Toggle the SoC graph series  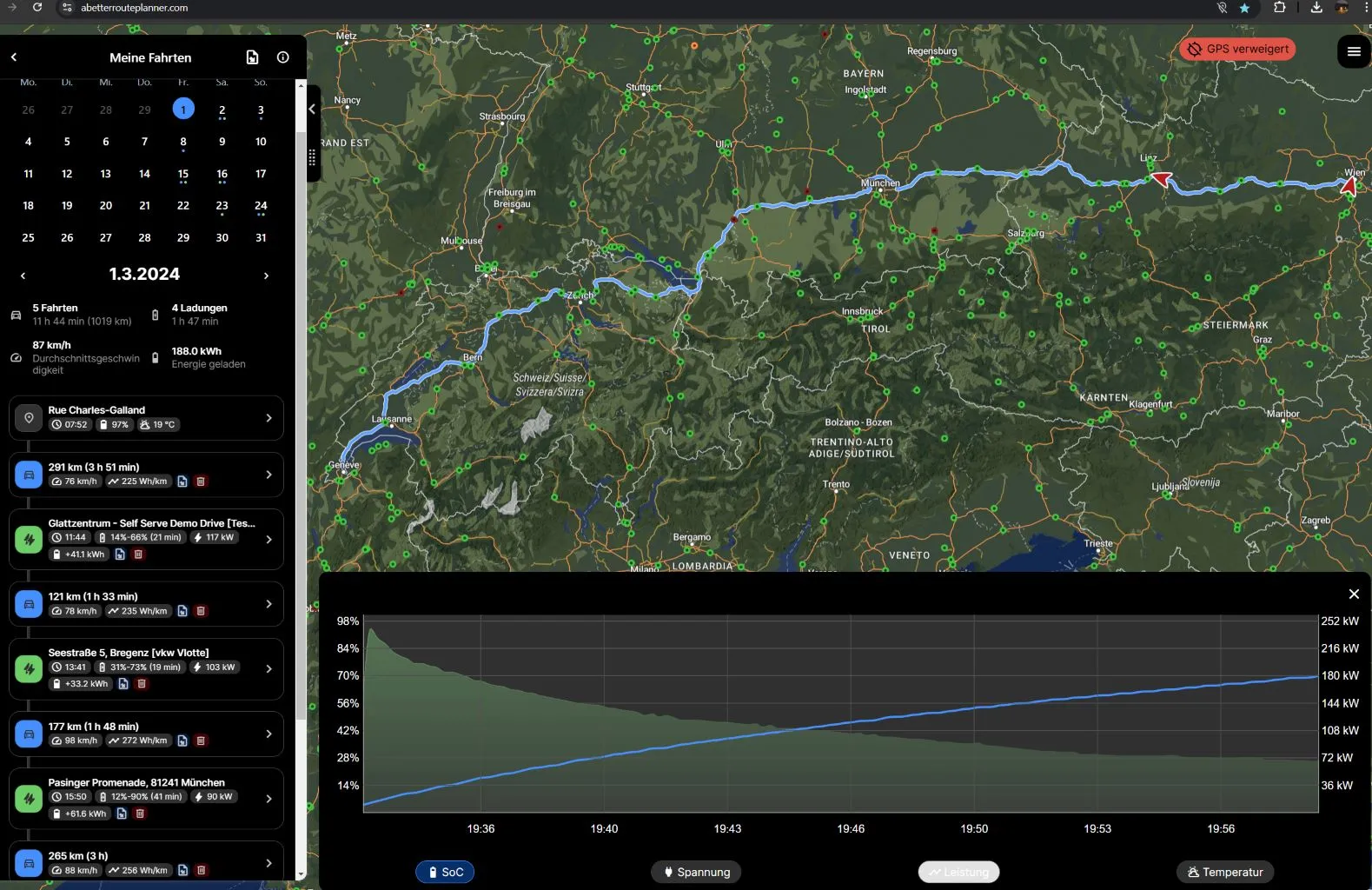pos(445,872)
